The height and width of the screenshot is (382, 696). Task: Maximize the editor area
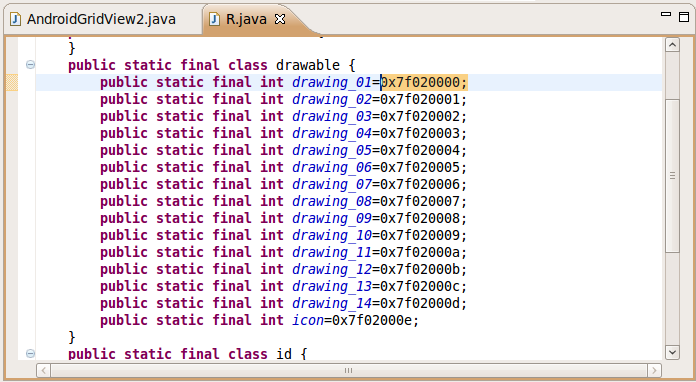[x=684, y=17]
